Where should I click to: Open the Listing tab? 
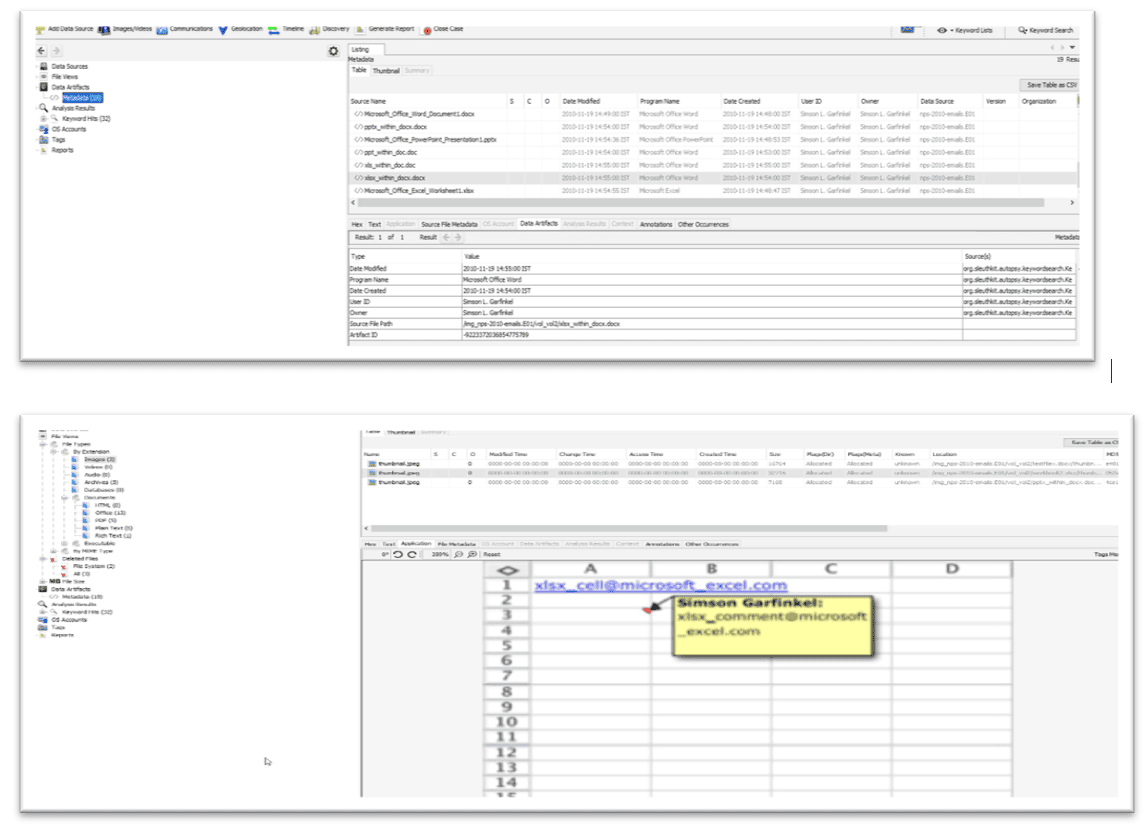pyautogui.click(x=366, y=50)
